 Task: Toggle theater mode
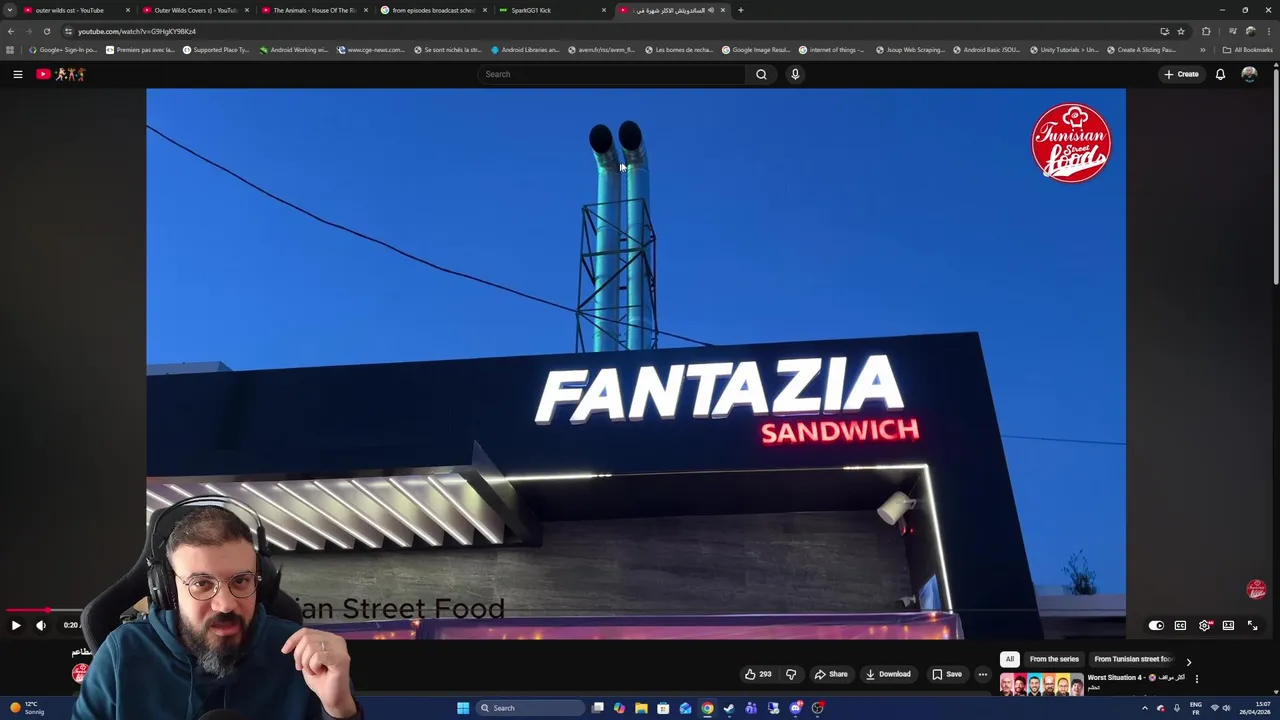(x=1228, y=625)
